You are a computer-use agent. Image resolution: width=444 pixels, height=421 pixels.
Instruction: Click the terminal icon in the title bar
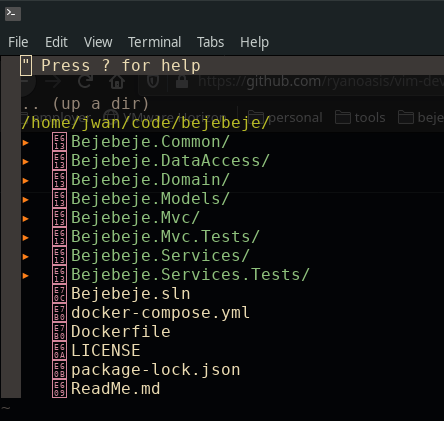pyautogui.click(x=13, y=14)
